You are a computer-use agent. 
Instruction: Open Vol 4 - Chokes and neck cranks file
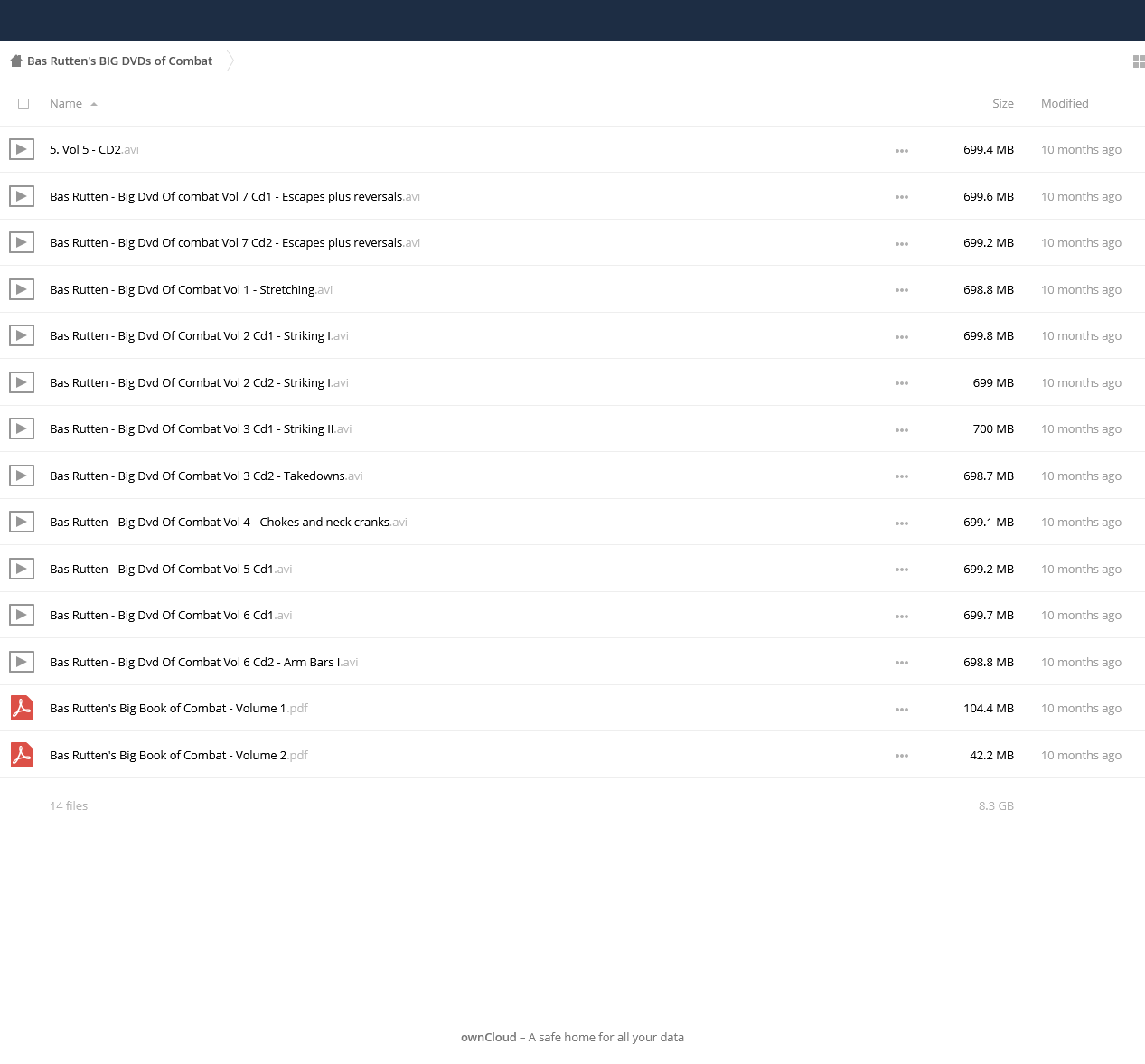229,522
